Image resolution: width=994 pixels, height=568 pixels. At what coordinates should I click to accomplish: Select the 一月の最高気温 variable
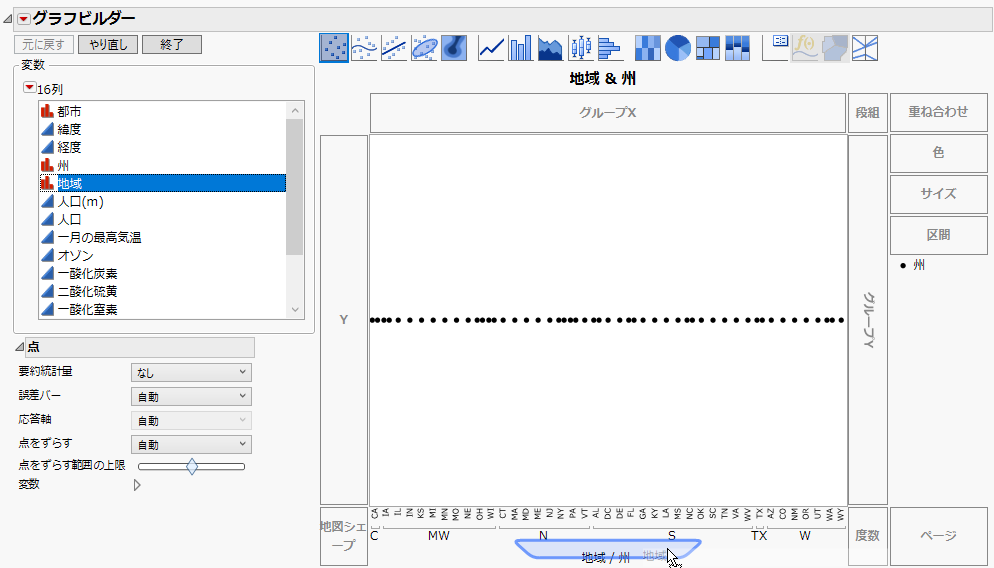[x=100, y=238]
